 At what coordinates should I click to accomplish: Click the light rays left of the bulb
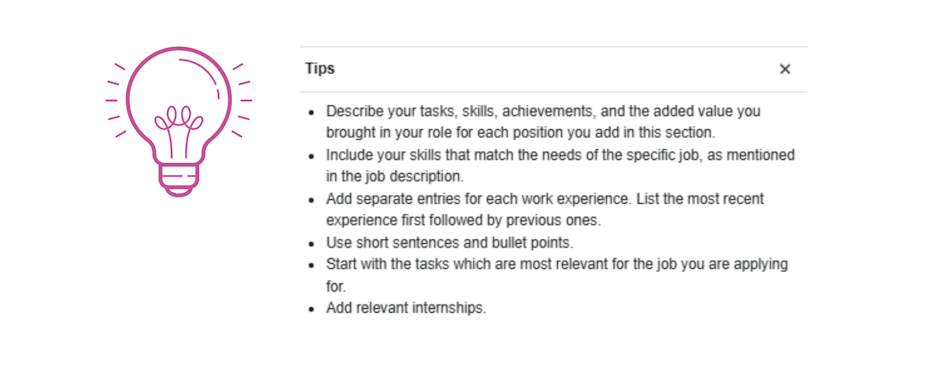116,101
